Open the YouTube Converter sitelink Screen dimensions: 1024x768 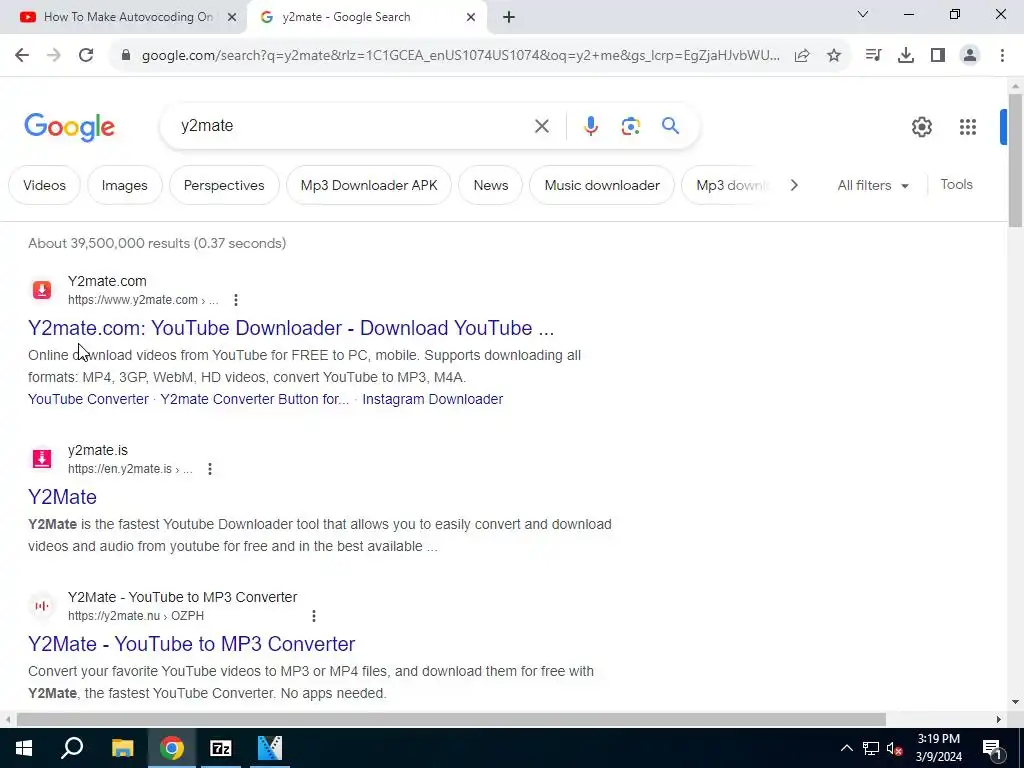pyautogui.click(x=88, y=399)
